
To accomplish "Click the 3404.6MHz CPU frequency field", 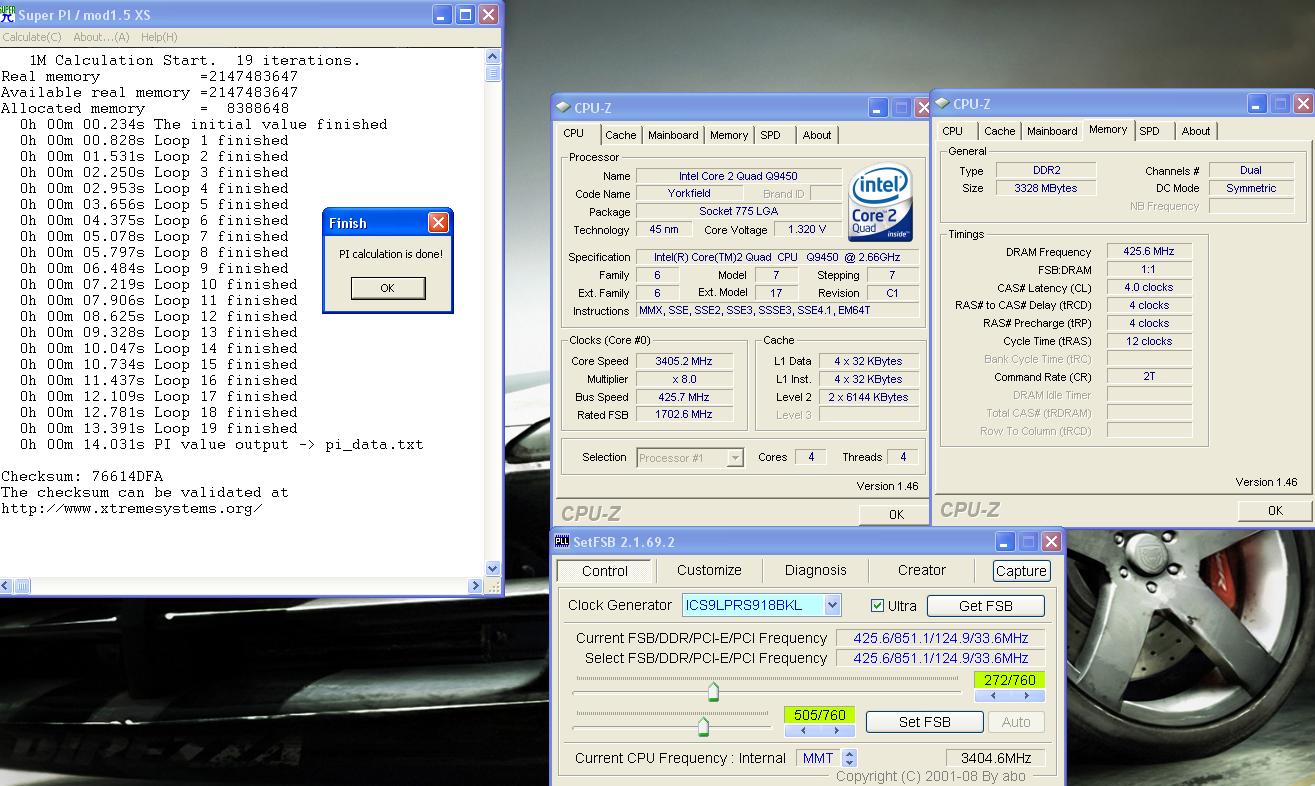I will click(x=995, y=758).
